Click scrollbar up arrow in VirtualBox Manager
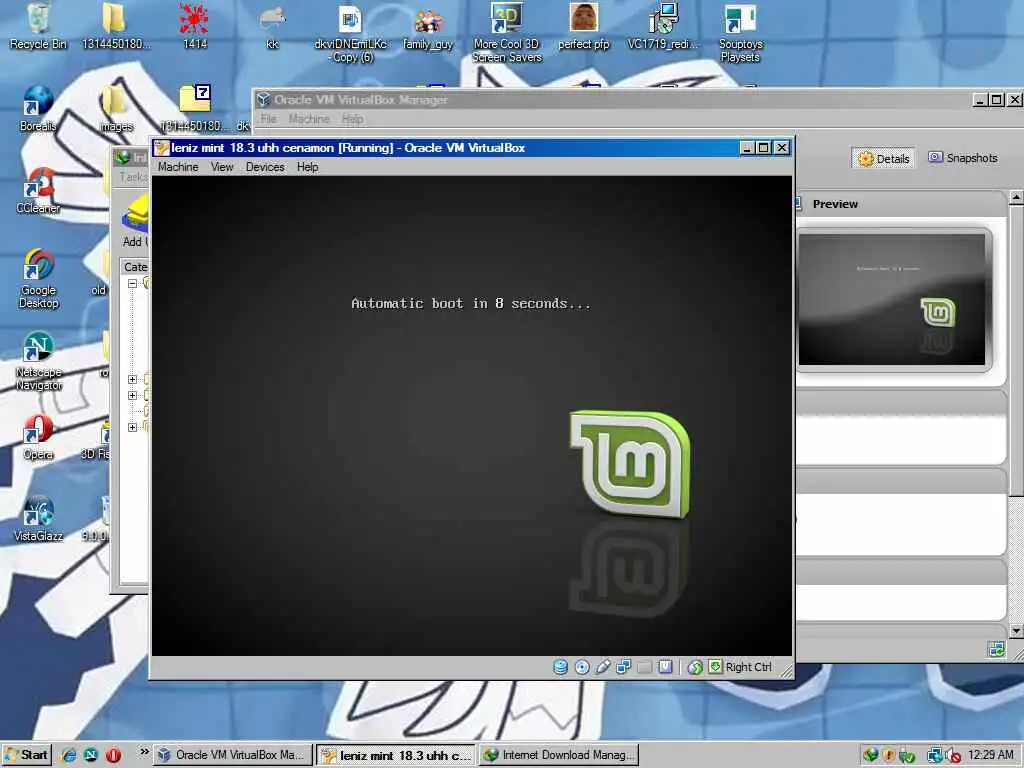Viewport: 1024px width, 768px height. (1016, 197)
